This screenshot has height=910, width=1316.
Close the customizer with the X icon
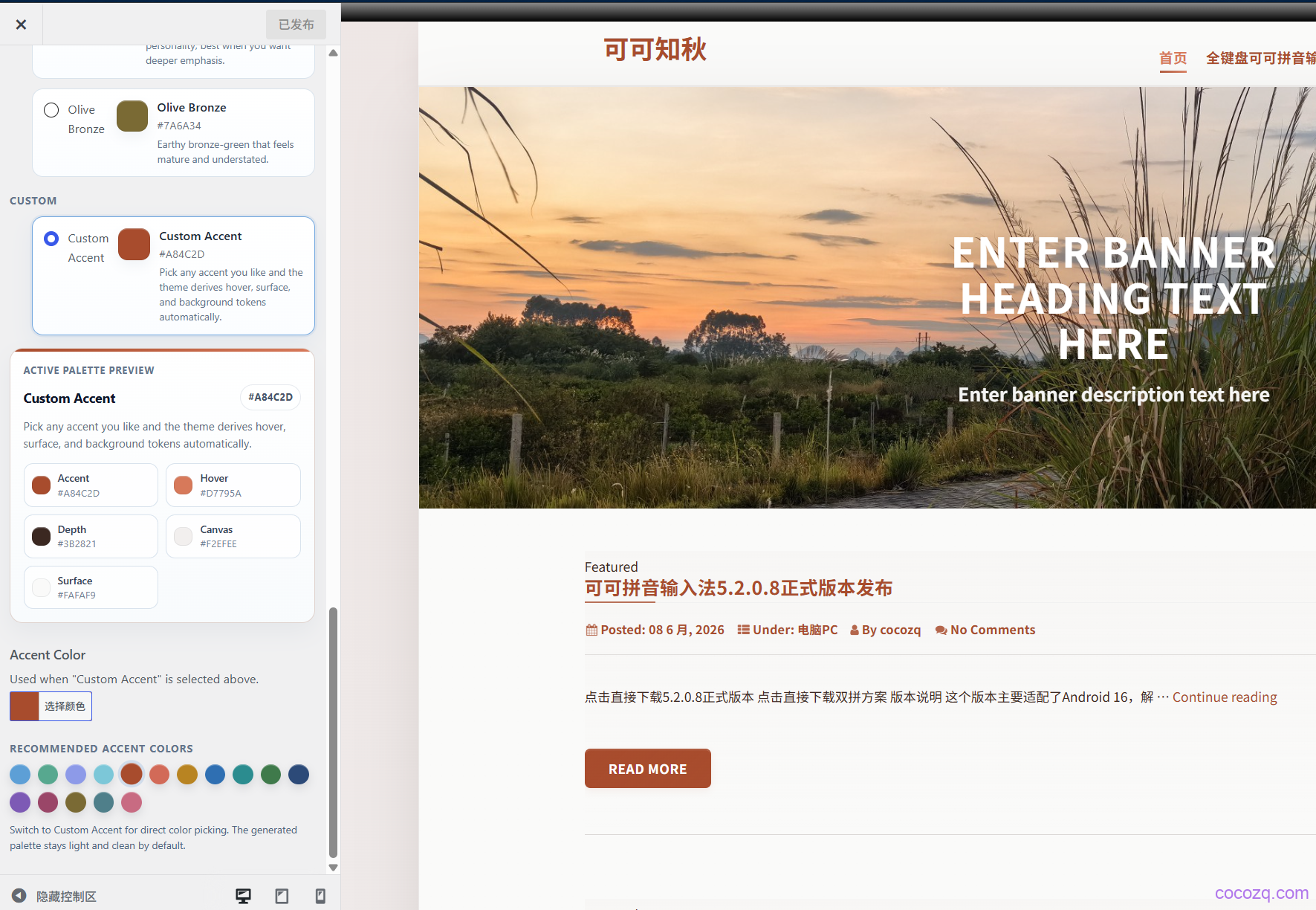pyautogui.click(x=21, y=25)
